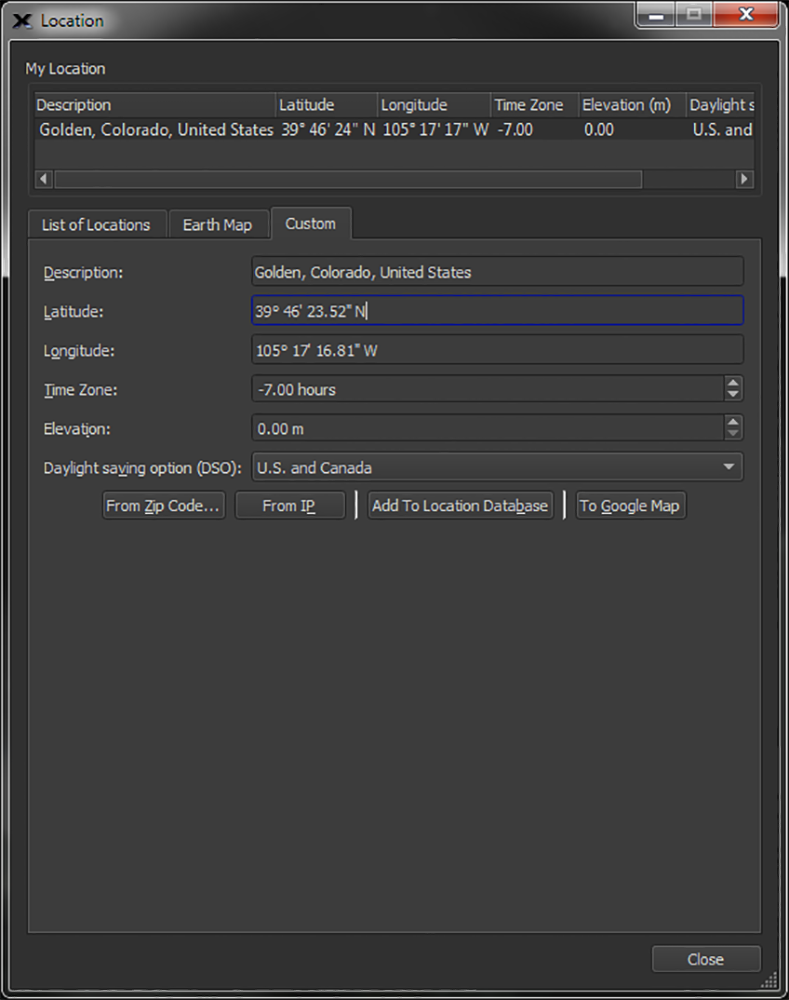The image size is (789, 1000).
Task: Click the 39° 46' 24" N table cell
Action: tap(328, 129)
